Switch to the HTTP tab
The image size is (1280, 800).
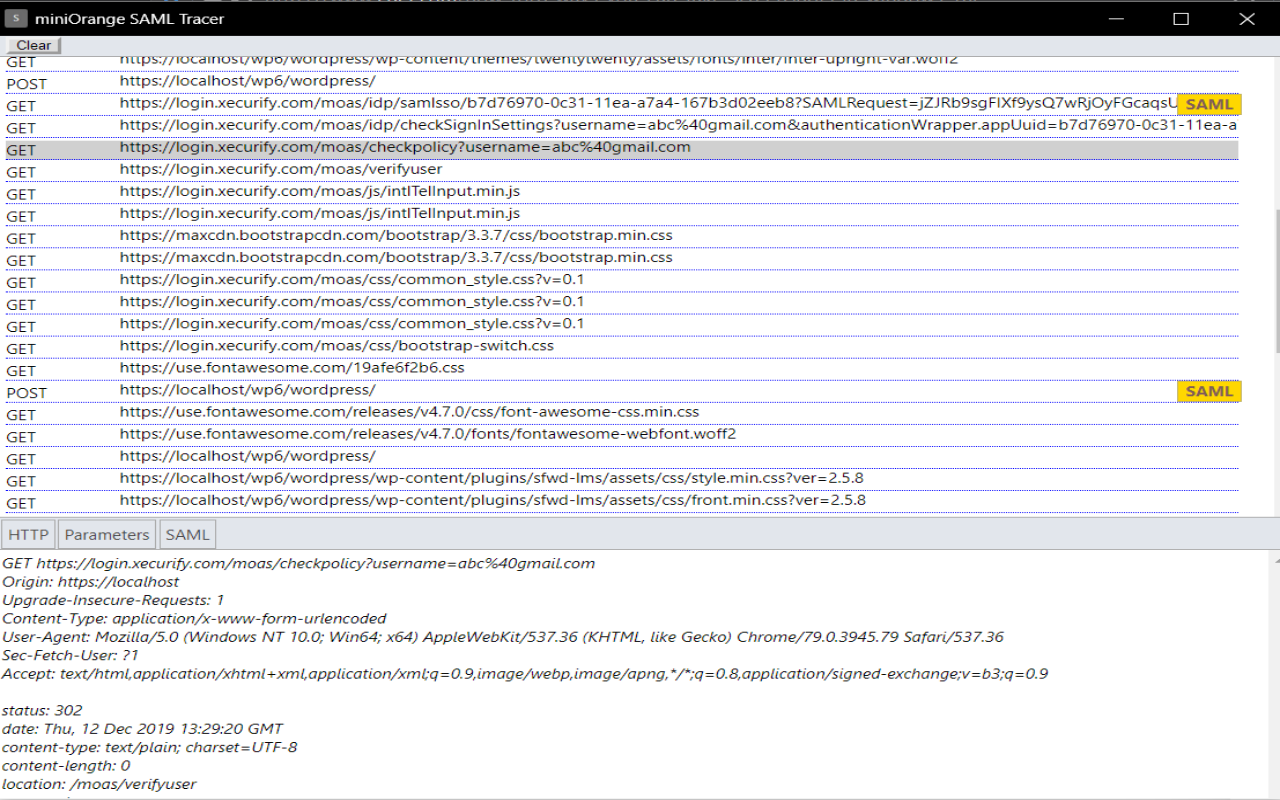pos(28,535)
